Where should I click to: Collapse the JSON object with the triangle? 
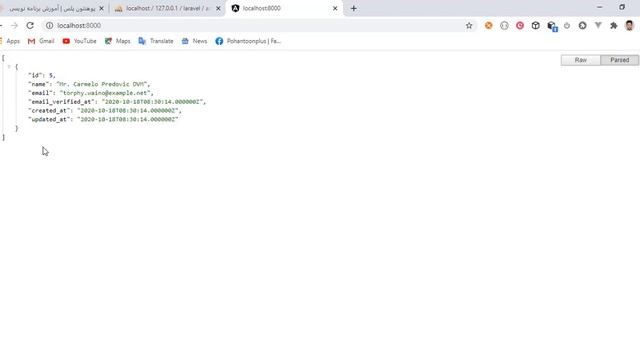pos(9,67)
